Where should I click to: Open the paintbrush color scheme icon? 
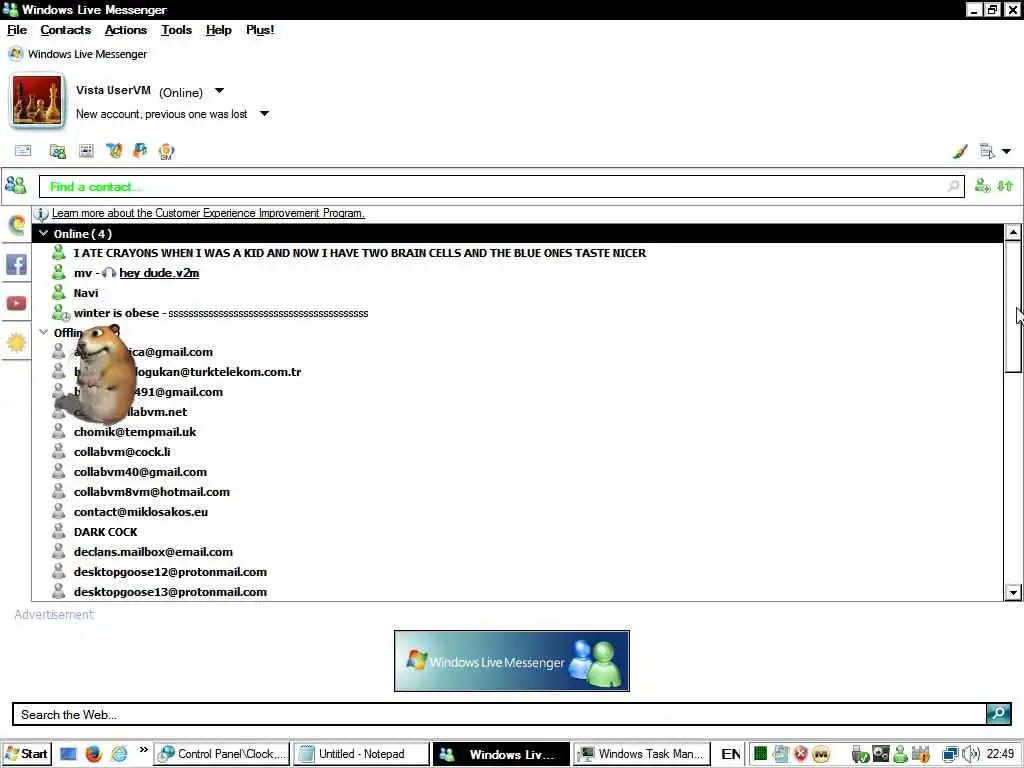coord(959,152)
